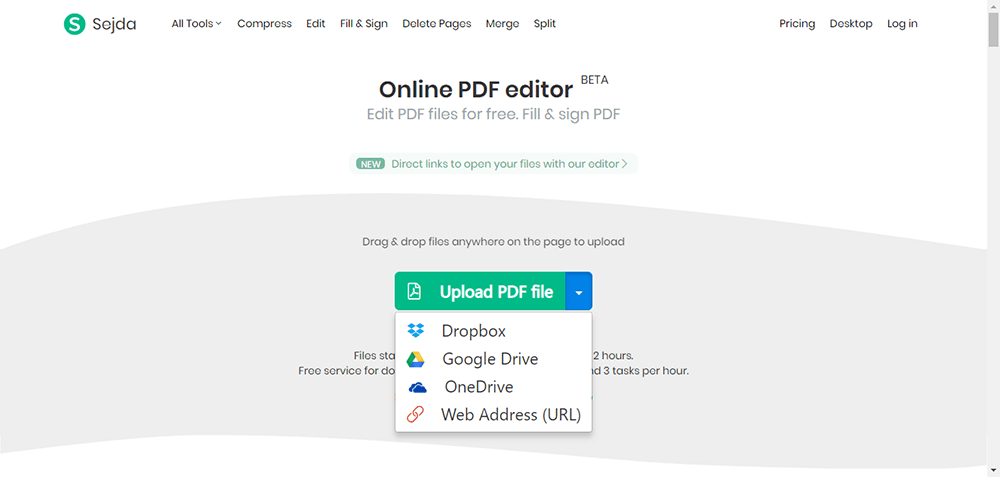1000x477 pixels.
Task: Click the Web Address link chain icon
Action: coord(416,415)
